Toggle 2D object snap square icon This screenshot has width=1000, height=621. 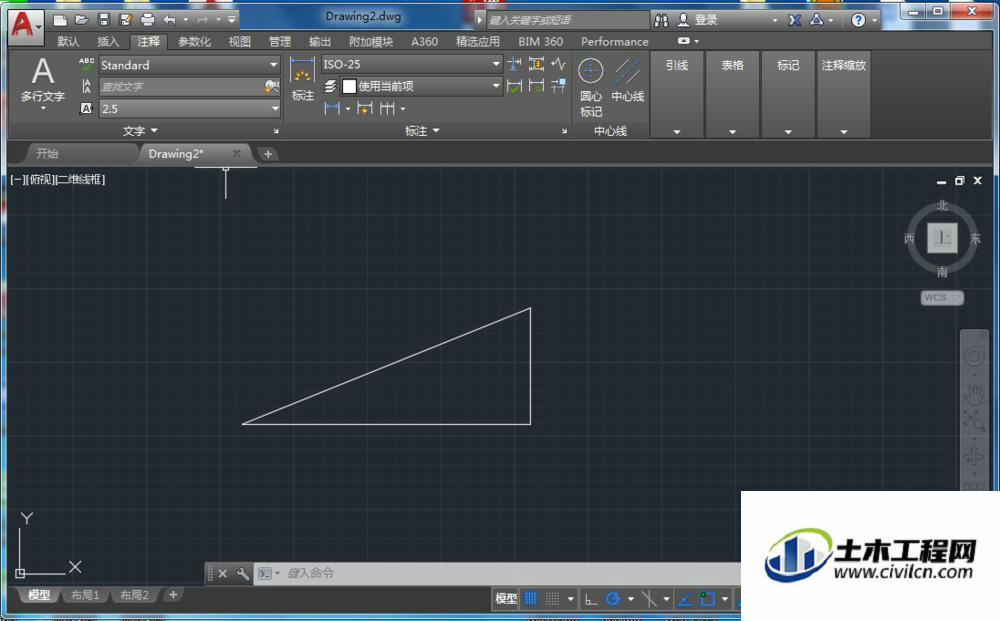[707, 599]
